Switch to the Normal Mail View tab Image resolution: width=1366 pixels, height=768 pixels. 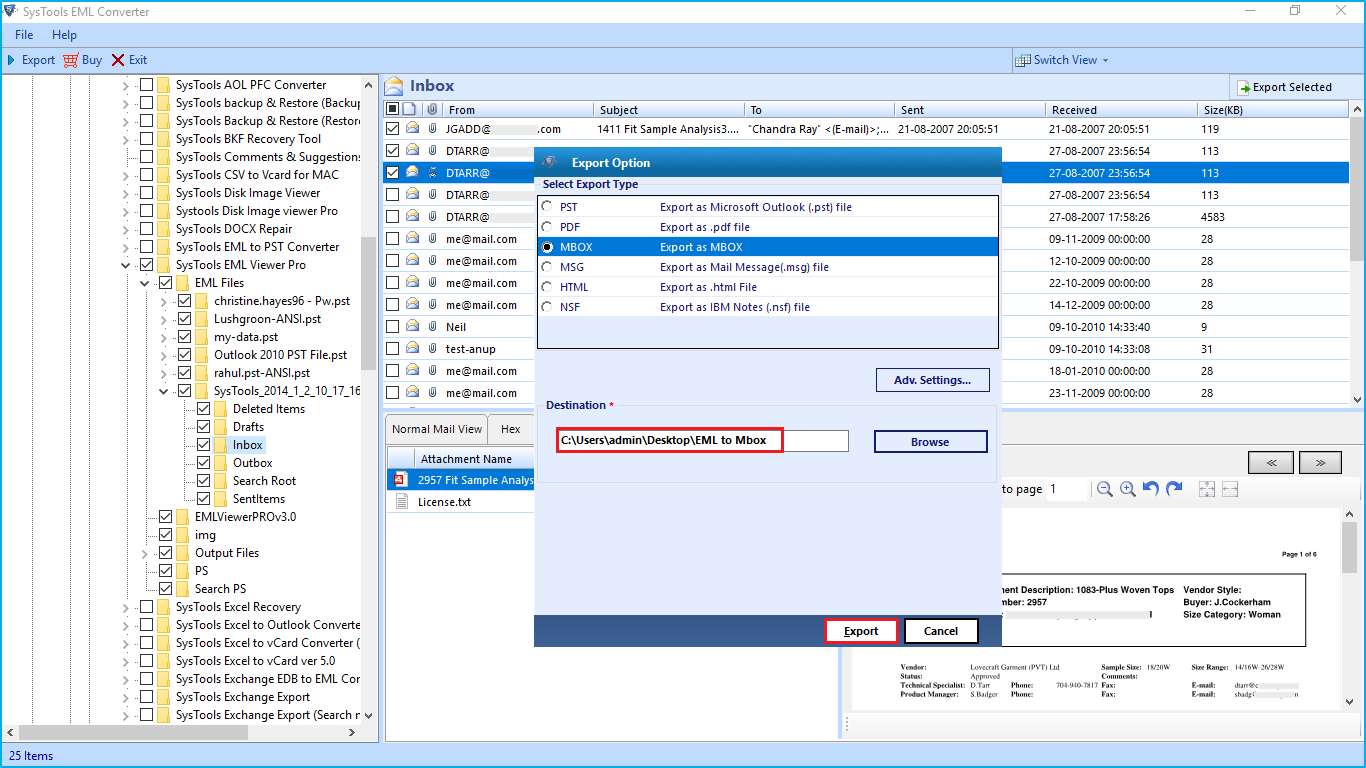pos(437,429)
